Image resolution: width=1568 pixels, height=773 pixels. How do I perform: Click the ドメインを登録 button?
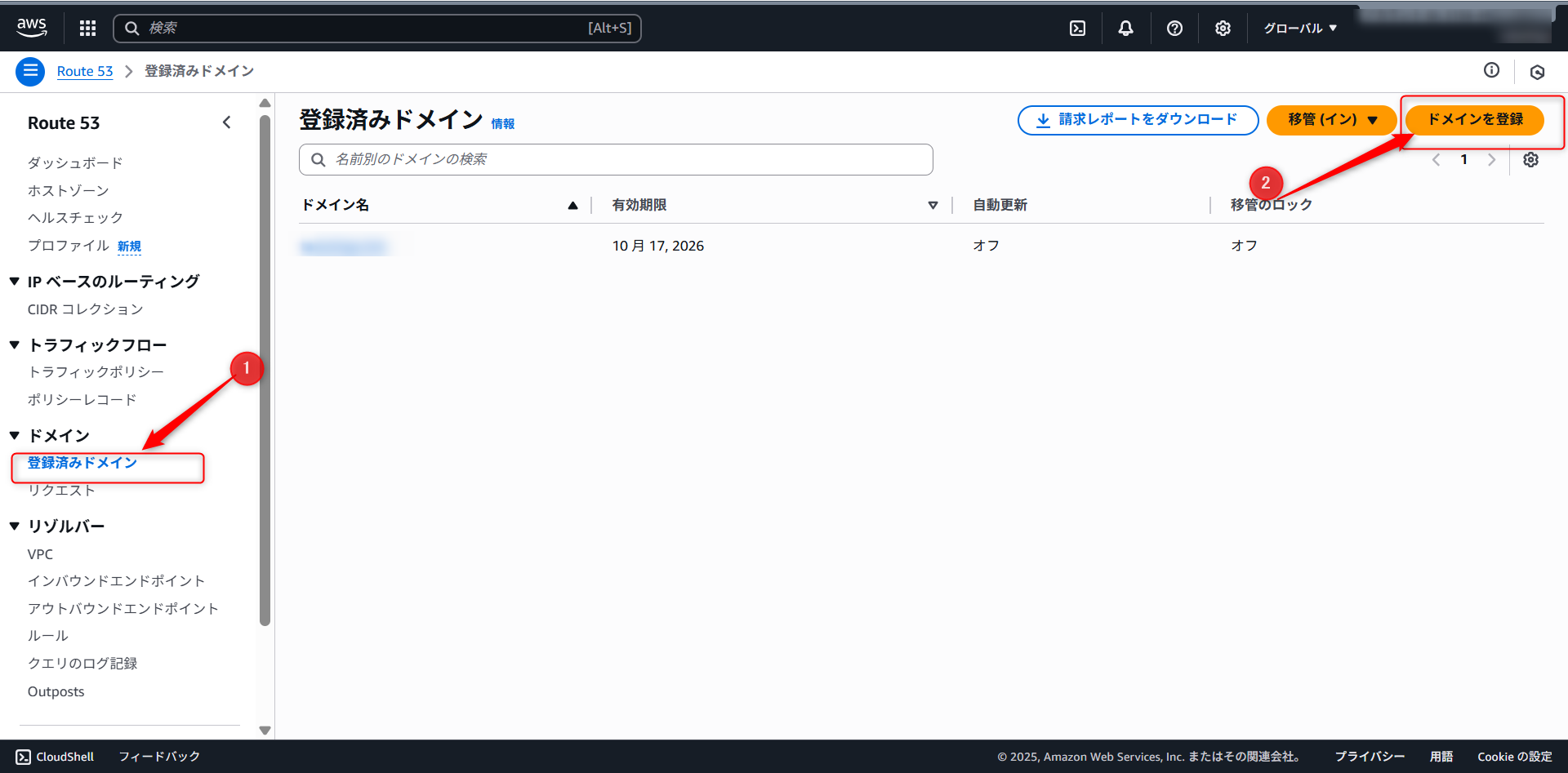point(1474,120)
